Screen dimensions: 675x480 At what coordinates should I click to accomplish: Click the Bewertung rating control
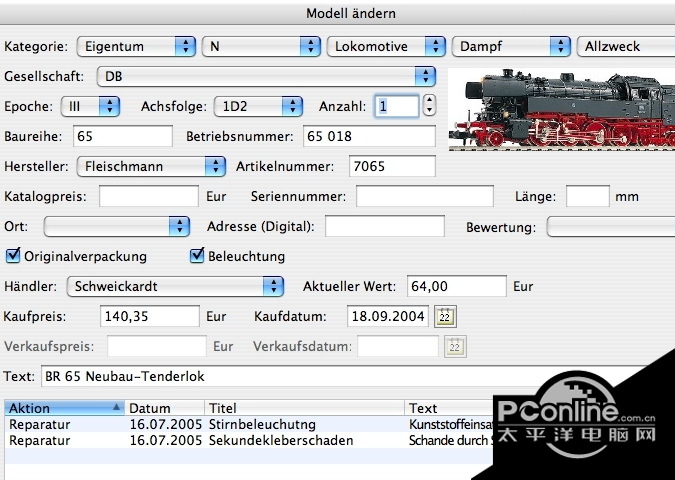point(611,226)
